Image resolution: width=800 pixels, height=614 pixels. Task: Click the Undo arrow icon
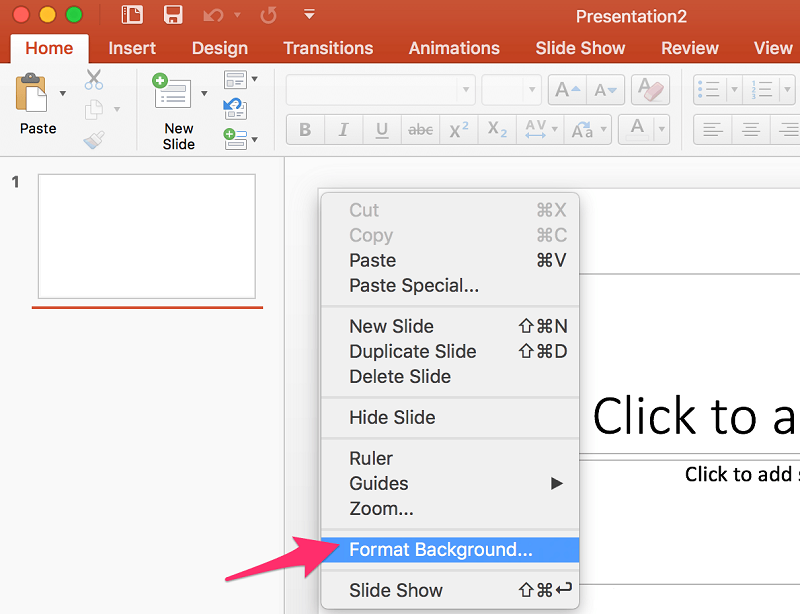tap(213, 15)
